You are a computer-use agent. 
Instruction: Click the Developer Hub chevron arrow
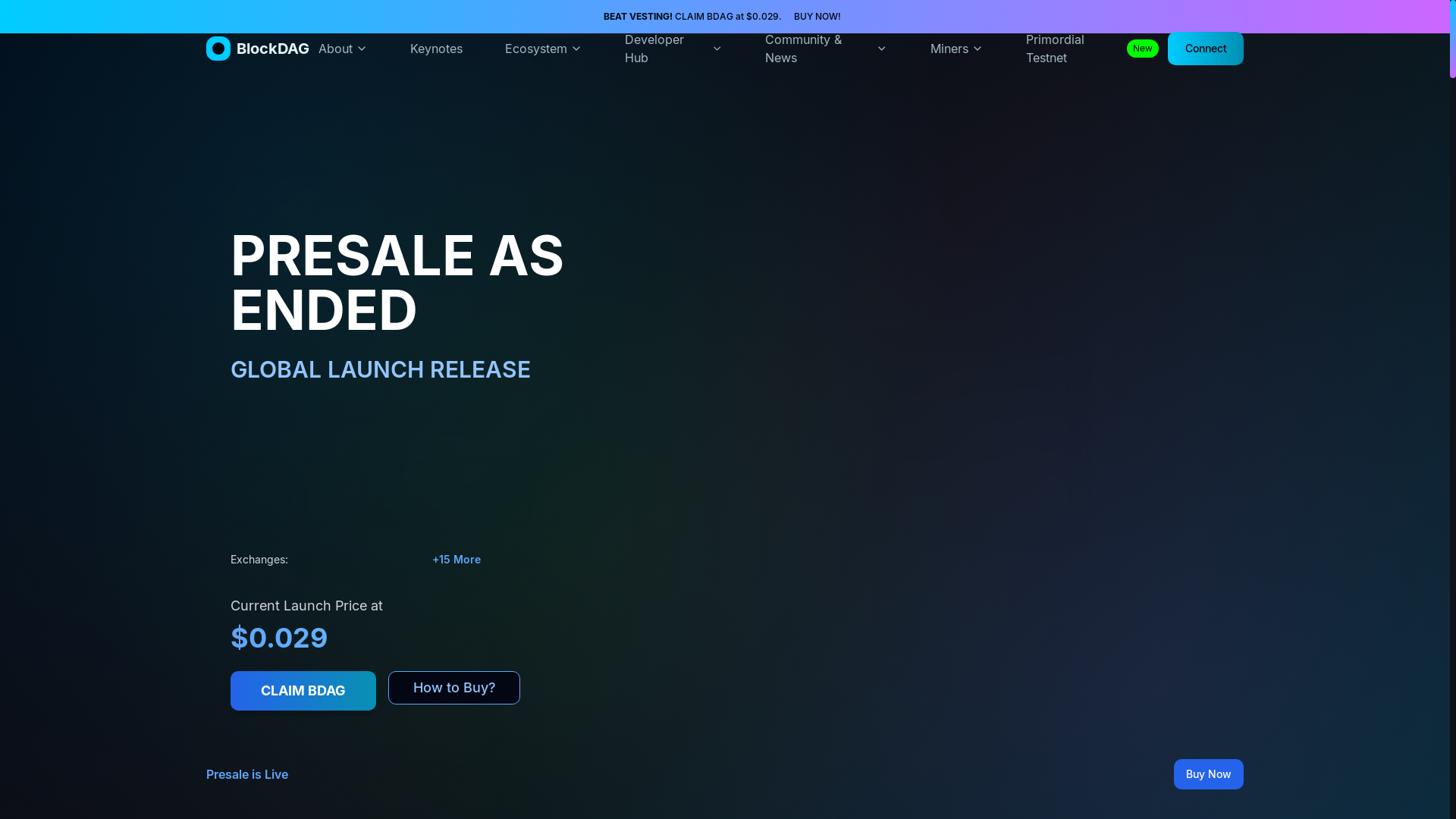coord(717,49)
